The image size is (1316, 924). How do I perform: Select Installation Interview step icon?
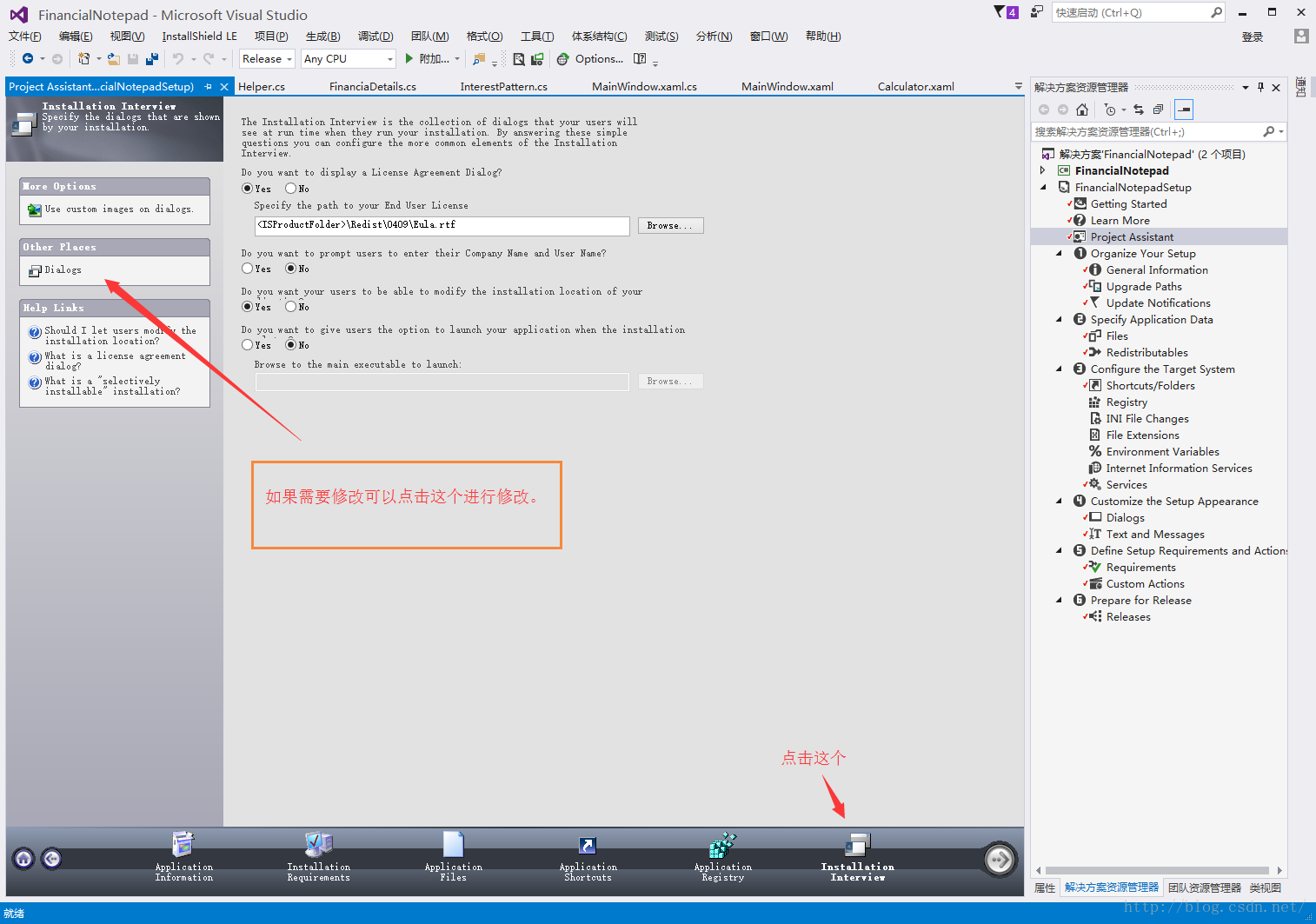(857, 845)
